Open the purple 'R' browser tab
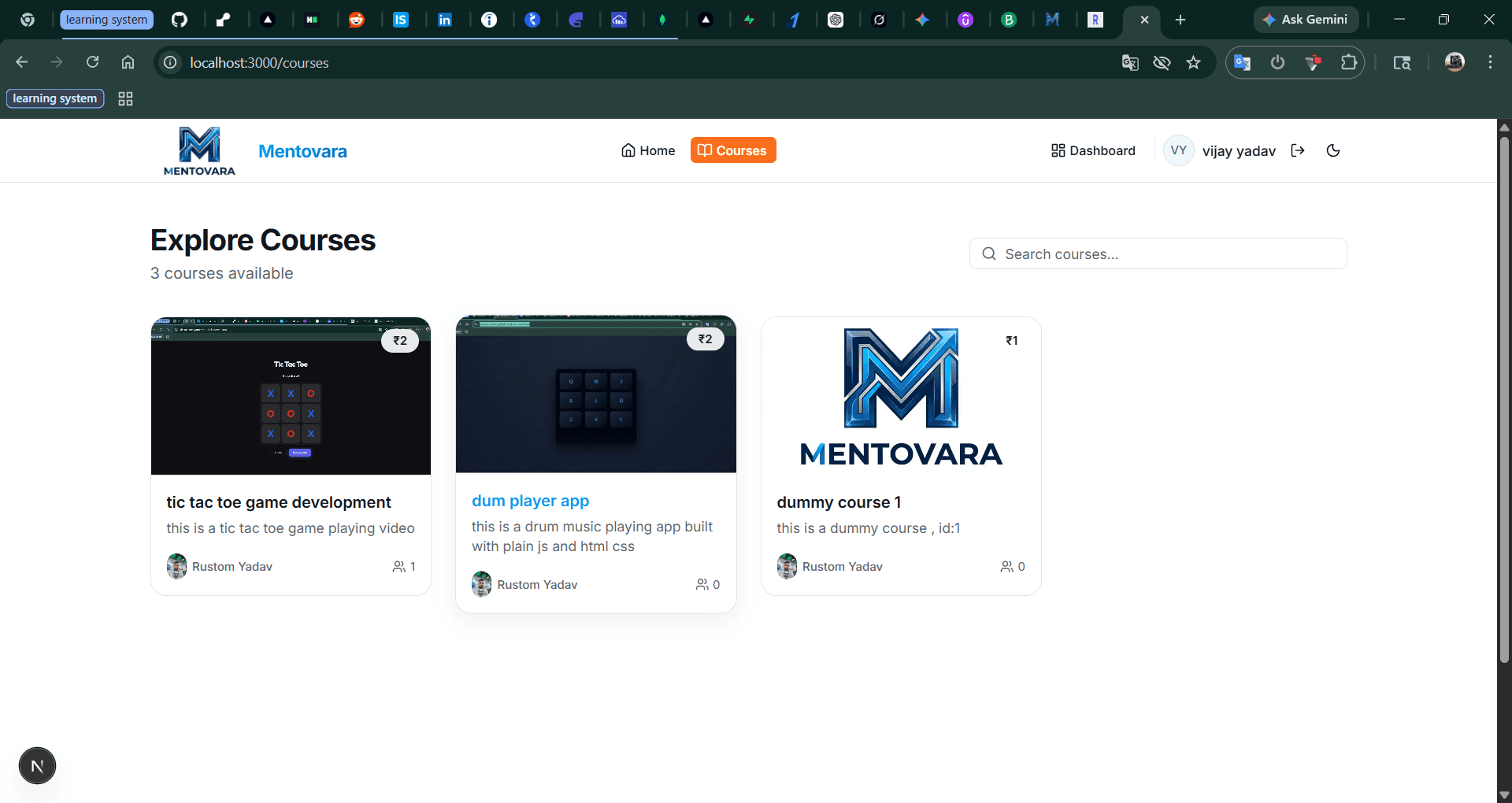The image size is (1512, 803). [1095, 20]
